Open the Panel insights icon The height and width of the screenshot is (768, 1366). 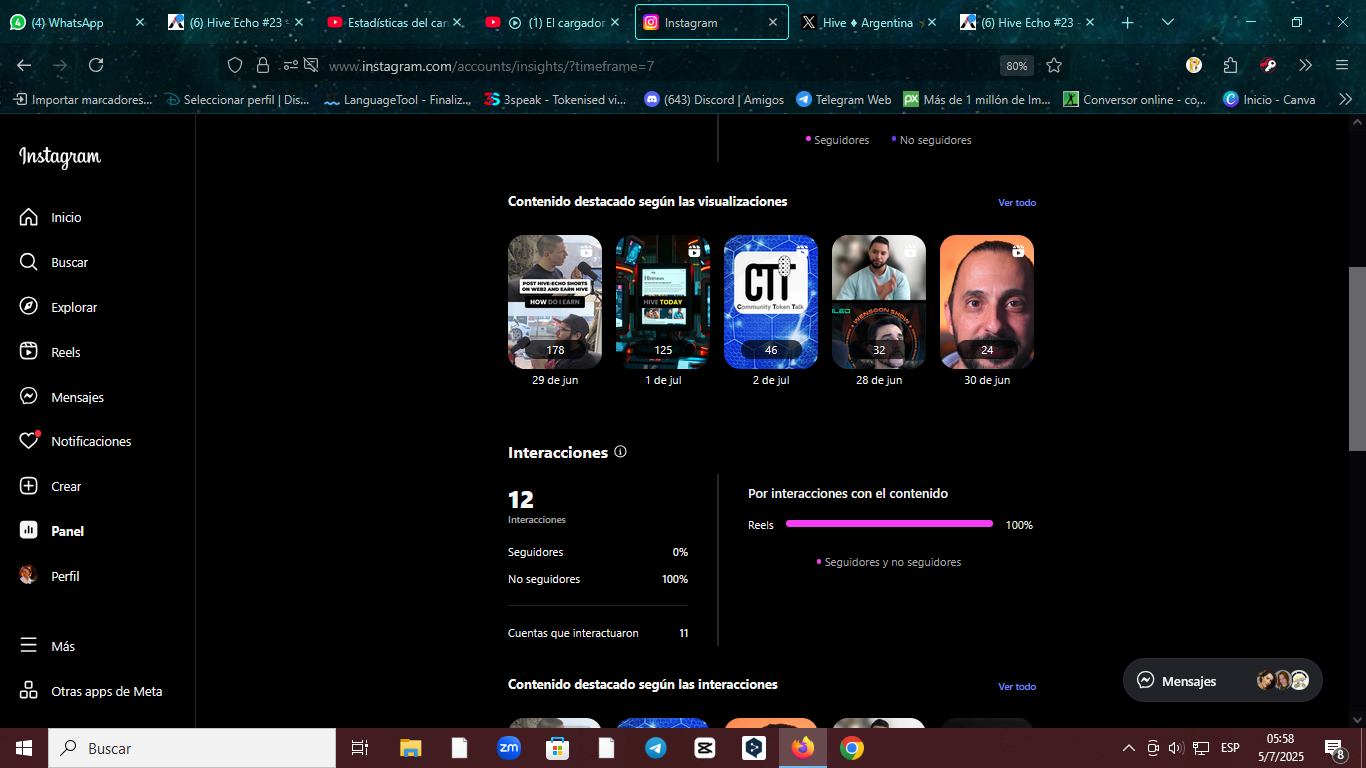[x=29, y=531]
